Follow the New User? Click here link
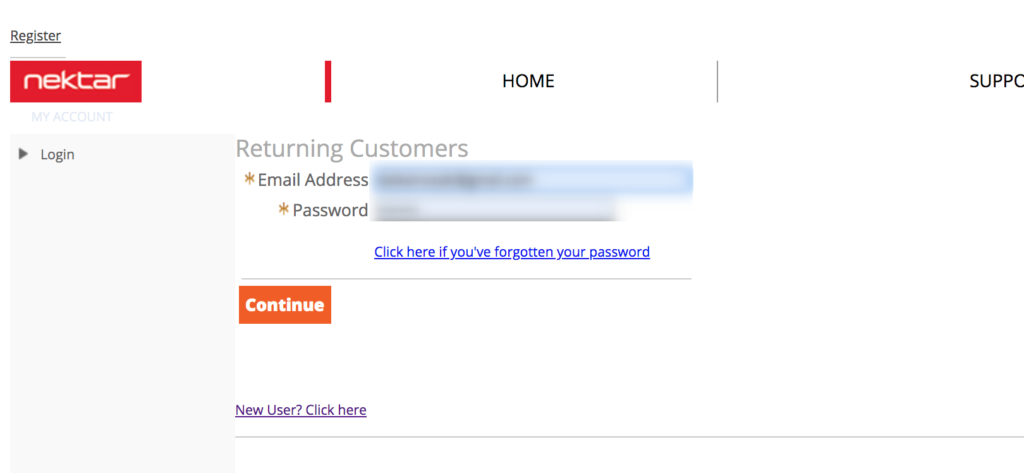This screenshot has width=1024, height=473. coord(301,410)
